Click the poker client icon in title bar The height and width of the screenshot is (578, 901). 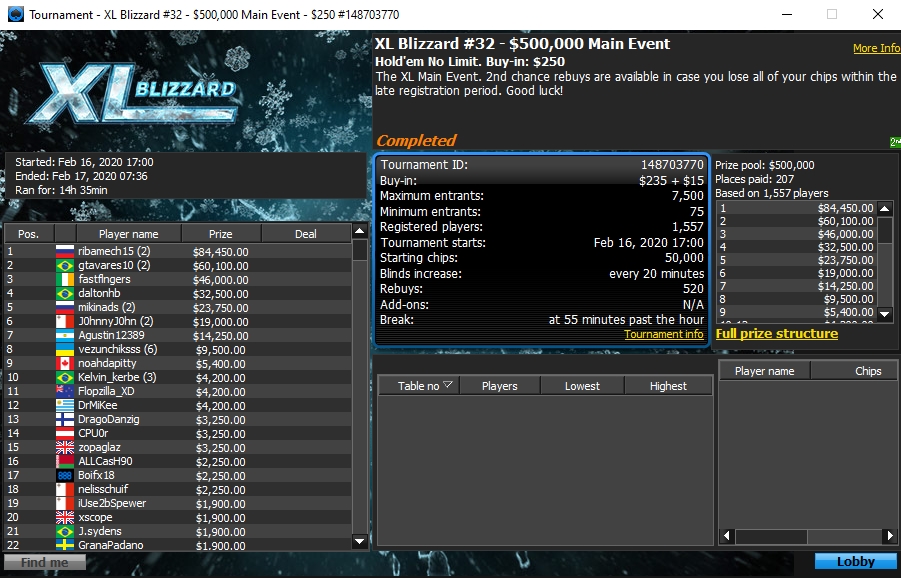coord(16,14)
